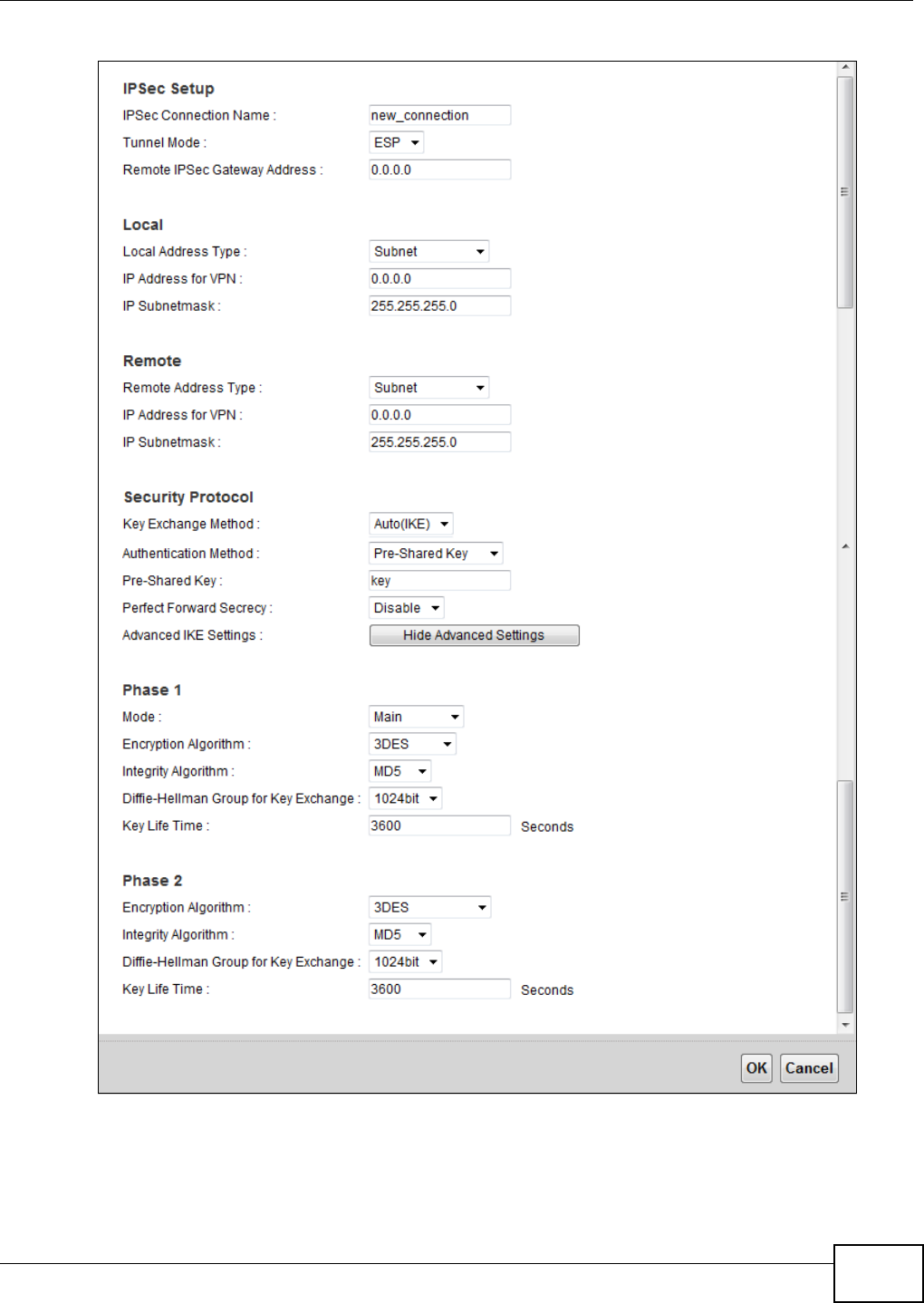Screen dimensions: 924x1303
Task: Click the Remote section heading
Action: [152, 361]
